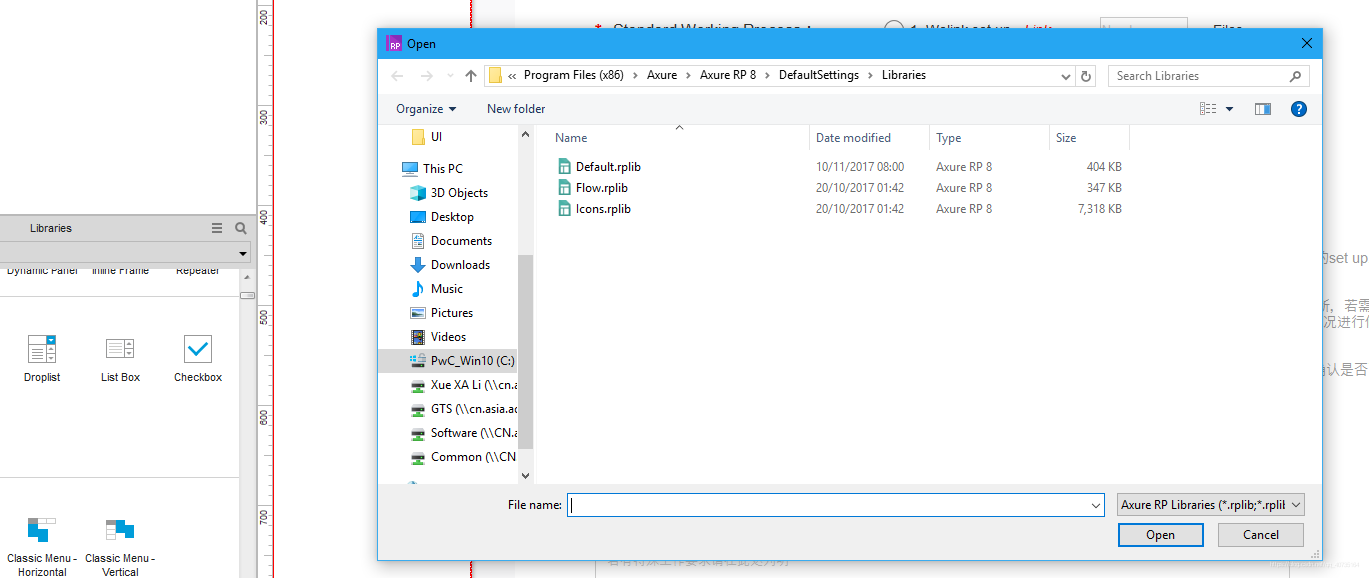Close the Open dialog
The width and height of the screenshot is (1369, 578).
coord(1306,43)
